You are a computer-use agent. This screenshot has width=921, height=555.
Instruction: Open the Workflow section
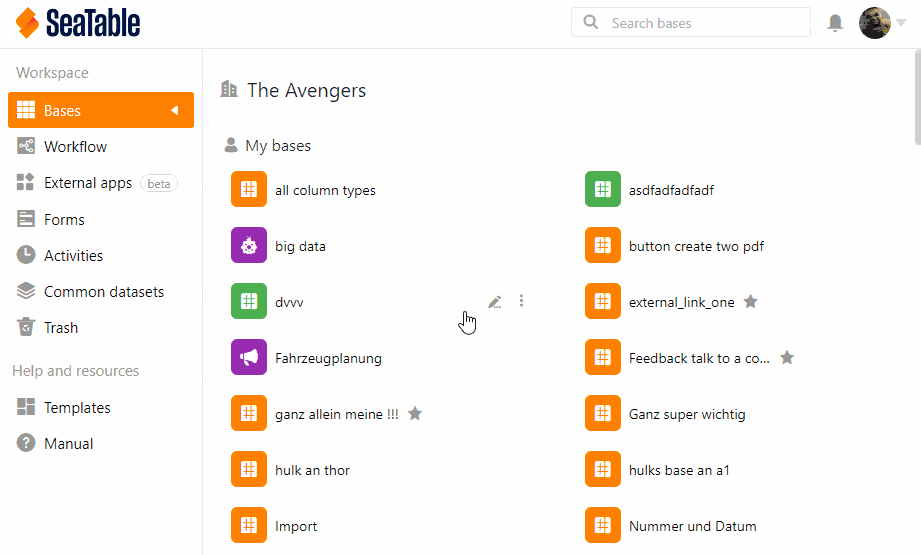(x=75, y=147)
